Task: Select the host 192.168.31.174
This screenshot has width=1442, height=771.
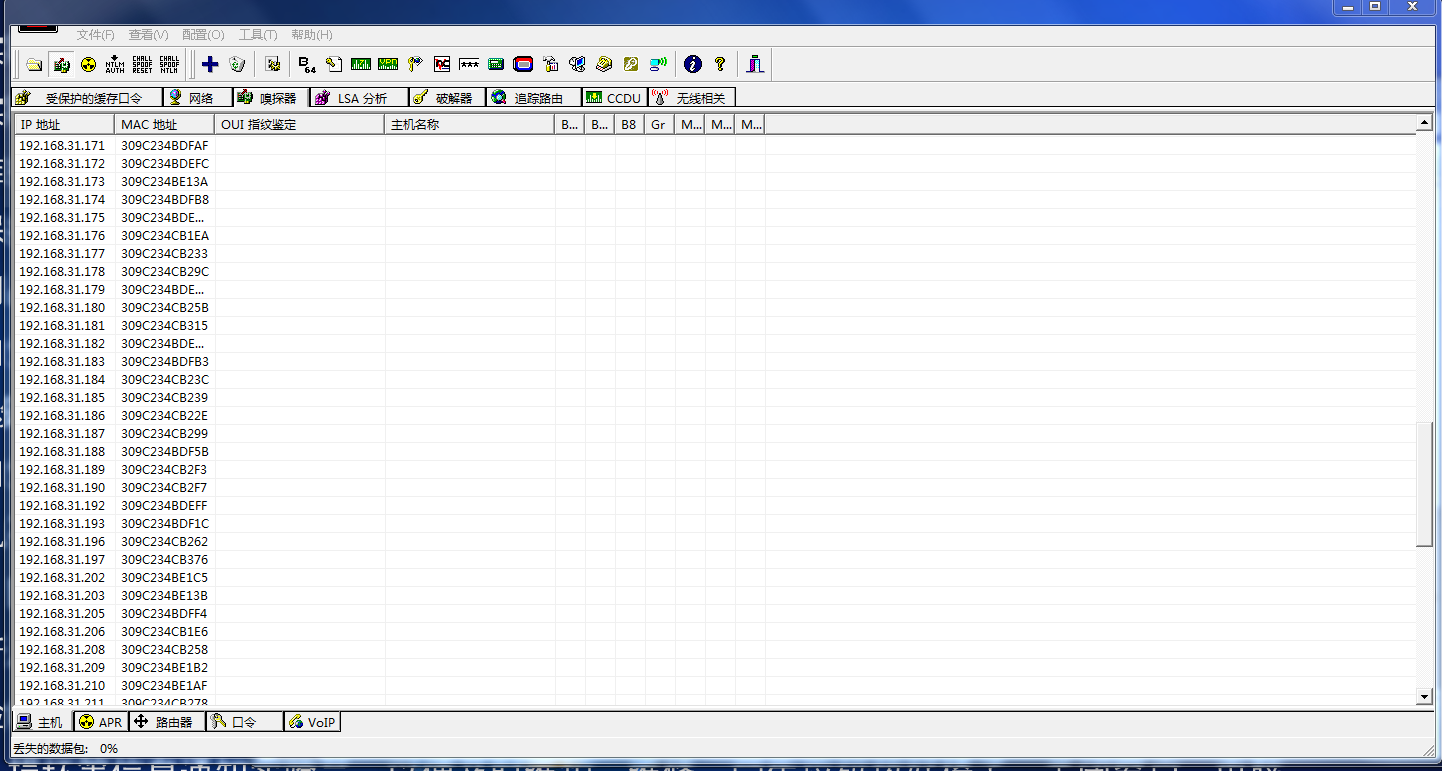Action: [715, 200]
